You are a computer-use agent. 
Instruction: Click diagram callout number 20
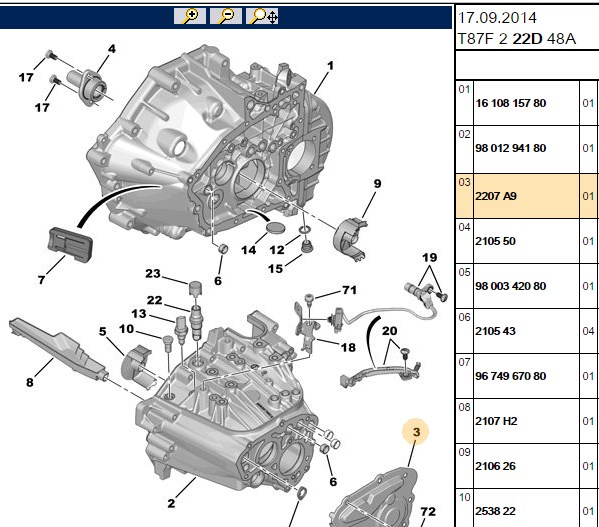coord(389,331)
